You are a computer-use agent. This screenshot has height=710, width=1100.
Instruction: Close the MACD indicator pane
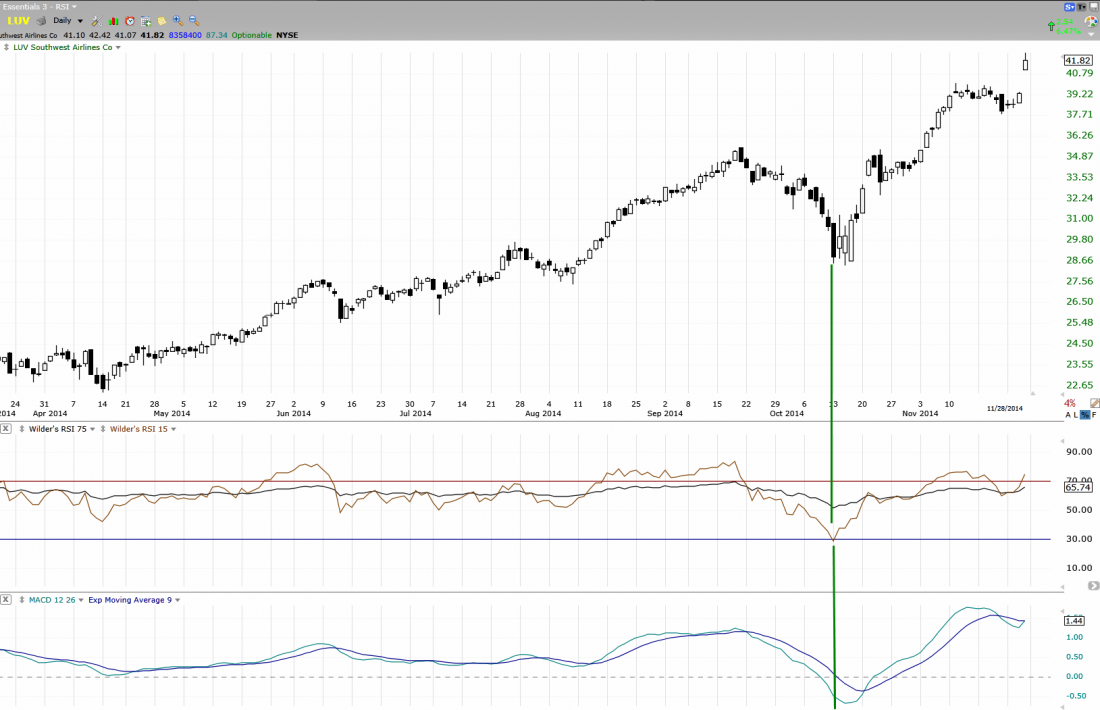6,600
